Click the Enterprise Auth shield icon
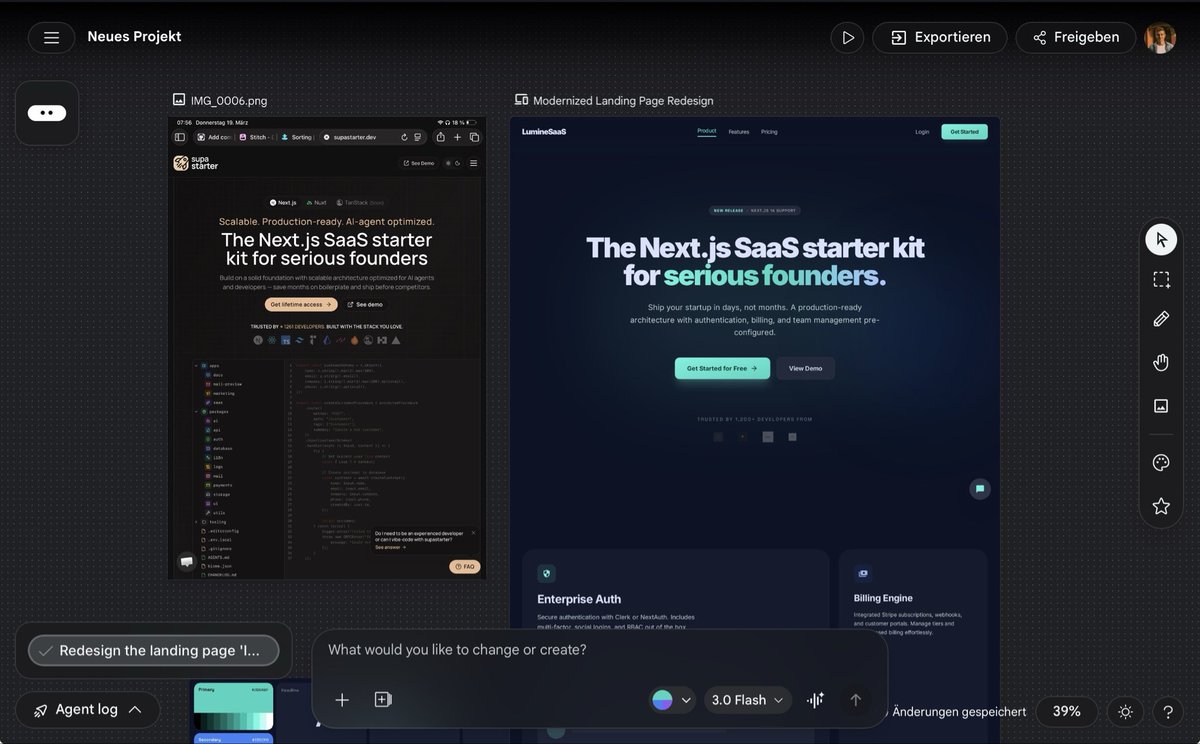This screenshot has width=1200, height=744. 546,574
